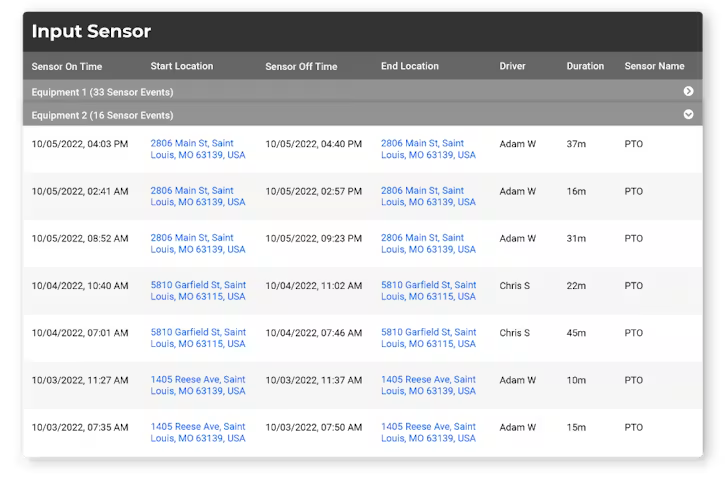Select sensor off time 10/05/2022, 02:57 PM

point(313,191)
